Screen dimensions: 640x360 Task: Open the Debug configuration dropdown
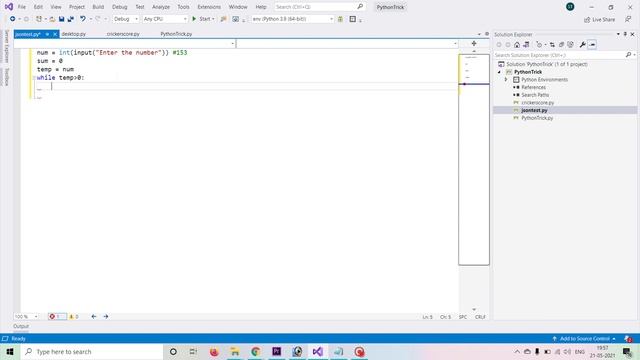(x=126, y=19)
